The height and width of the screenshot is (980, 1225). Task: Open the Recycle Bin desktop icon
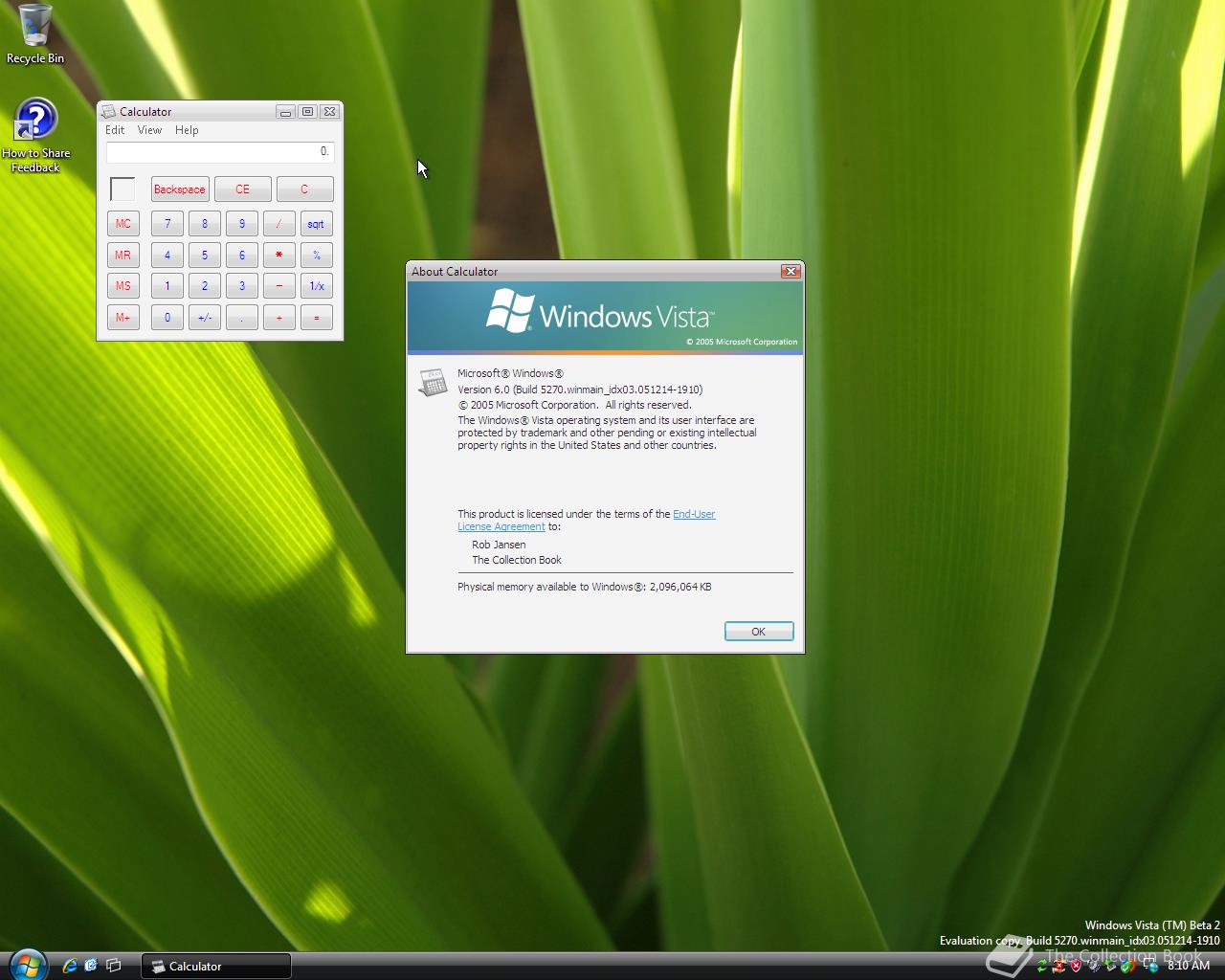[x=35, y=34]
